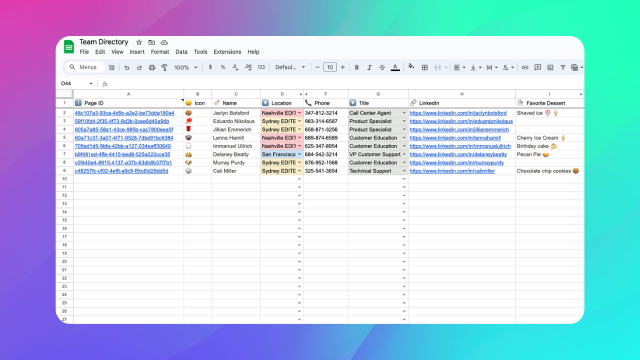Open the text color picker

[395, 68]
